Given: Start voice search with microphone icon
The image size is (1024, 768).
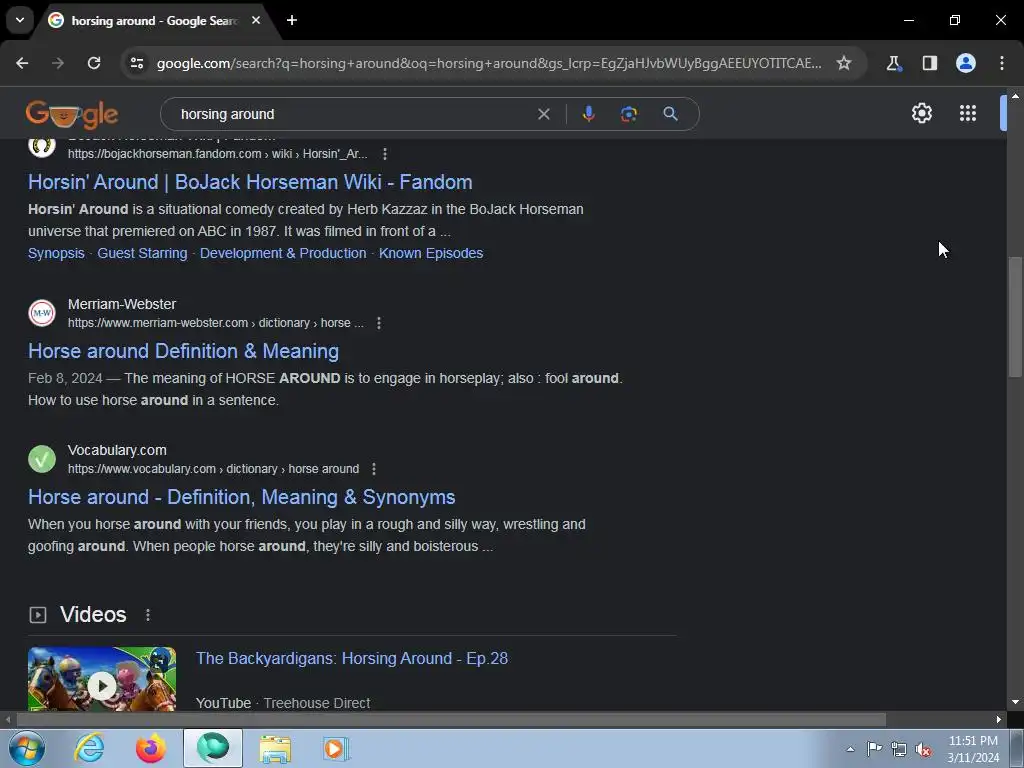Looking at the screenshot, I should [588, 114].
